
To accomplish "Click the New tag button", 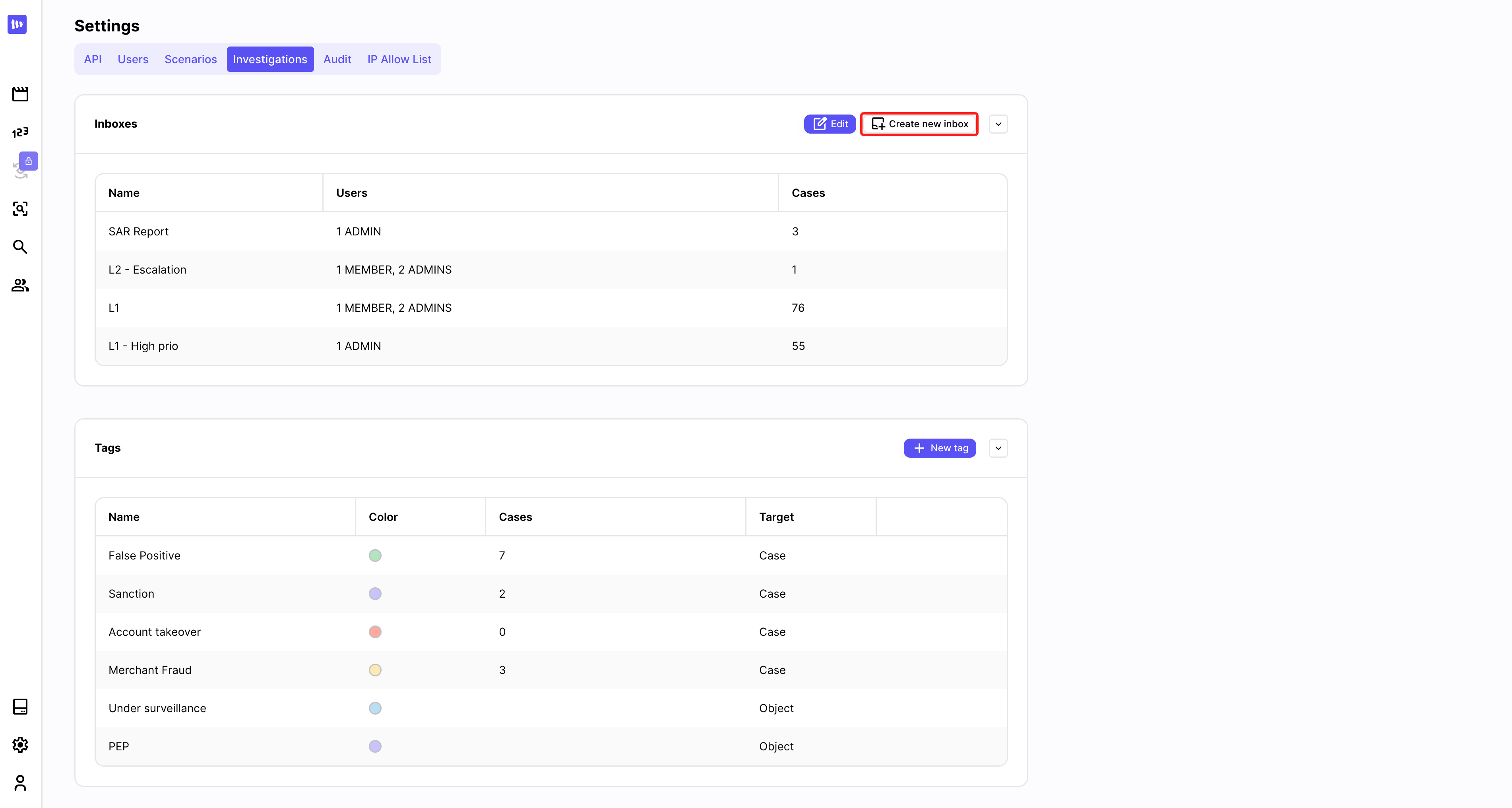I will click(940, 448).
